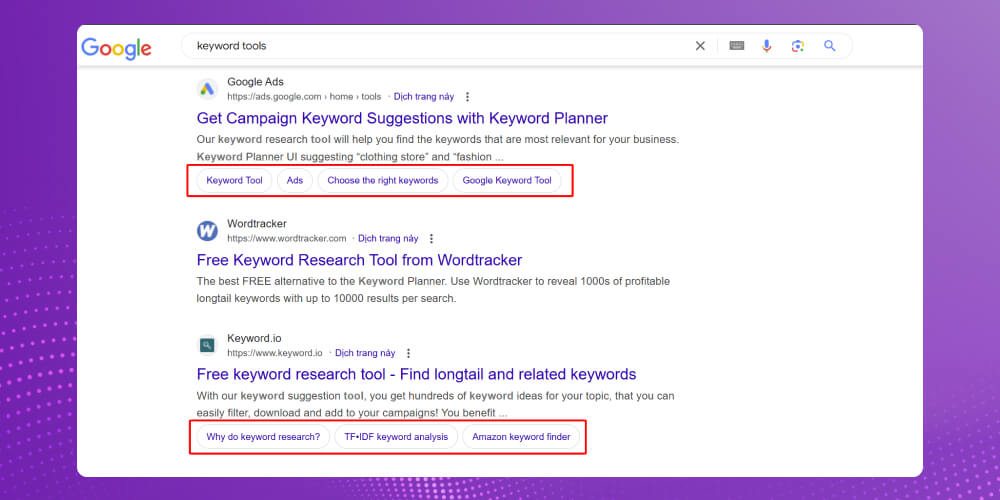Translate the Keyword.io page
The width and height of the screenshot is (1000, 500).
click(365, 353)
